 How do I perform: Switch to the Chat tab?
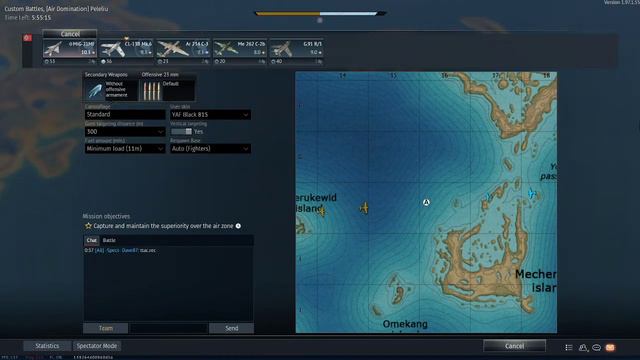[92, 240]
